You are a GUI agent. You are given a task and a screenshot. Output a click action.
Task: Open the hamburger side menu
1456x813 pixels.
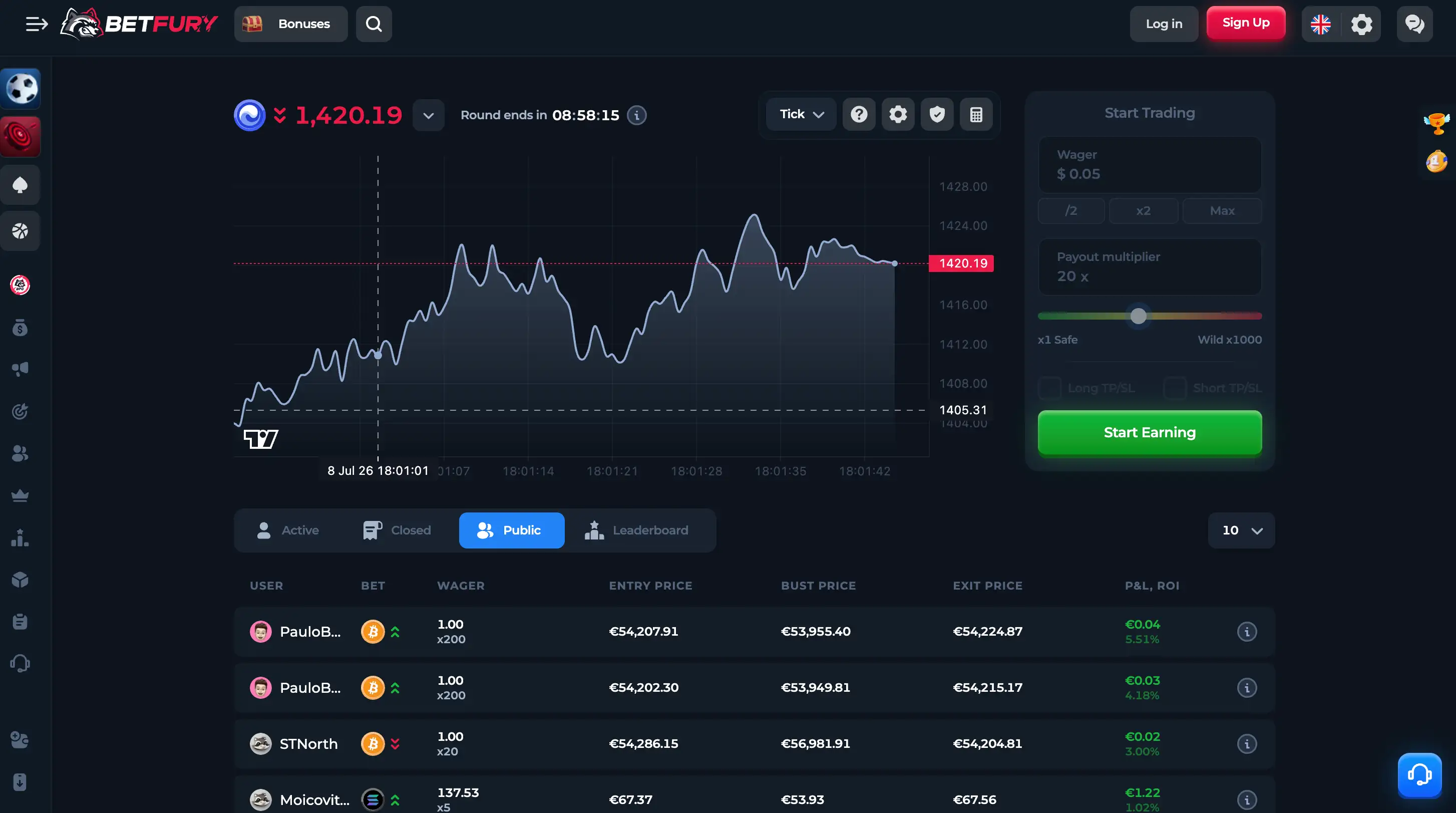[x=37, y=24]
